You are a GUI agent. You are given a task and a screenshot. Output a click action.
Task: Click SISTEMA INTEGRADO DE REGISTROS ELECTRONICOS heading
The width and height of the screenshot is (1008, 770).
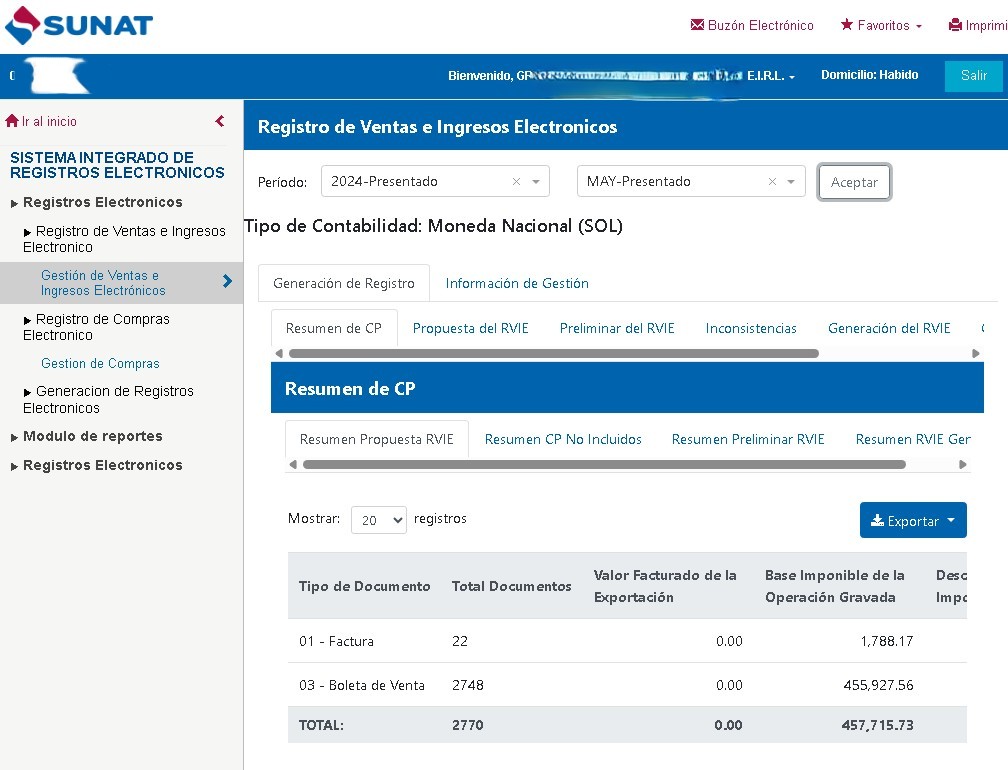[117, 165]
